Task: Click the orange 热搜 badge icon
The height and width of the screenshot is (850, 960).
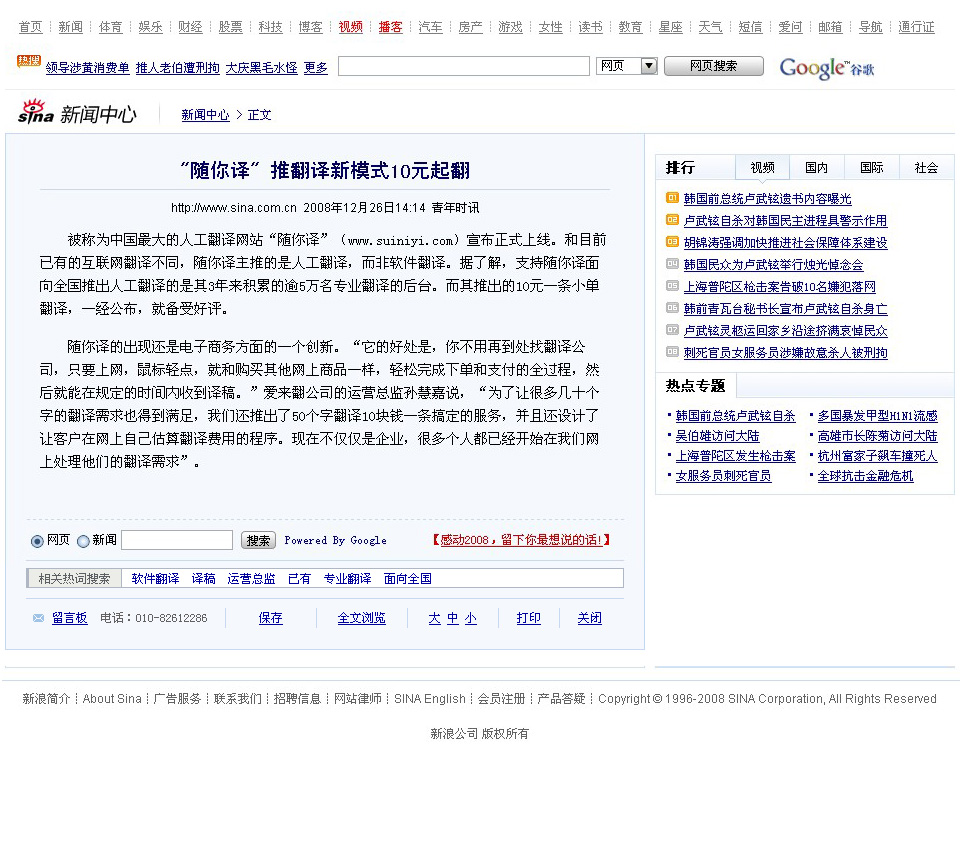Action: coord(29,61)
